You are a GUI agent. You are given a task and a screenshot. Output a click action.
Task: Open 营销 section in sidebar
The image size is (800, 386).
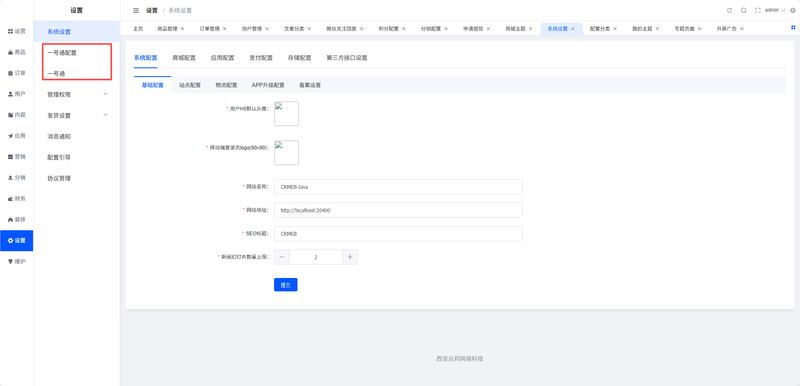click(17, 157)
